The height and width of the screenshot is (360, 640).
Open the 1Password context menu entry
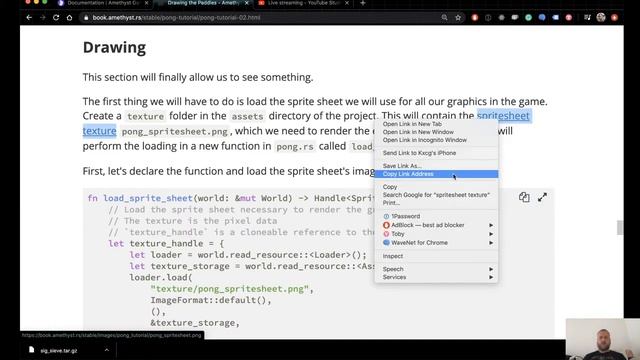point(436,216)
